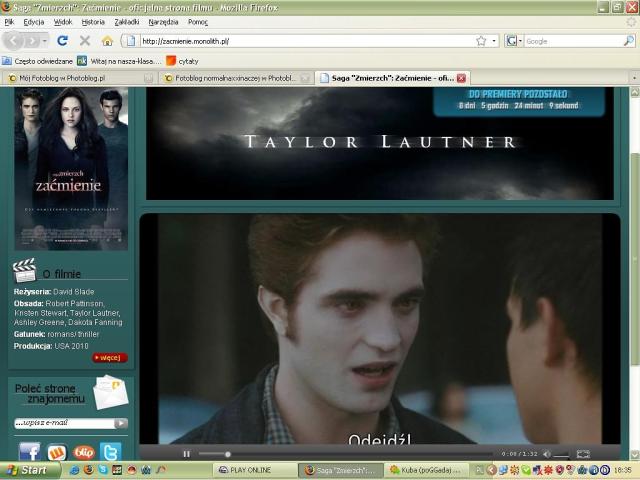640x480 pixels.
Task: Close the Saga Zmierzch tab
Action: point(461,78)
